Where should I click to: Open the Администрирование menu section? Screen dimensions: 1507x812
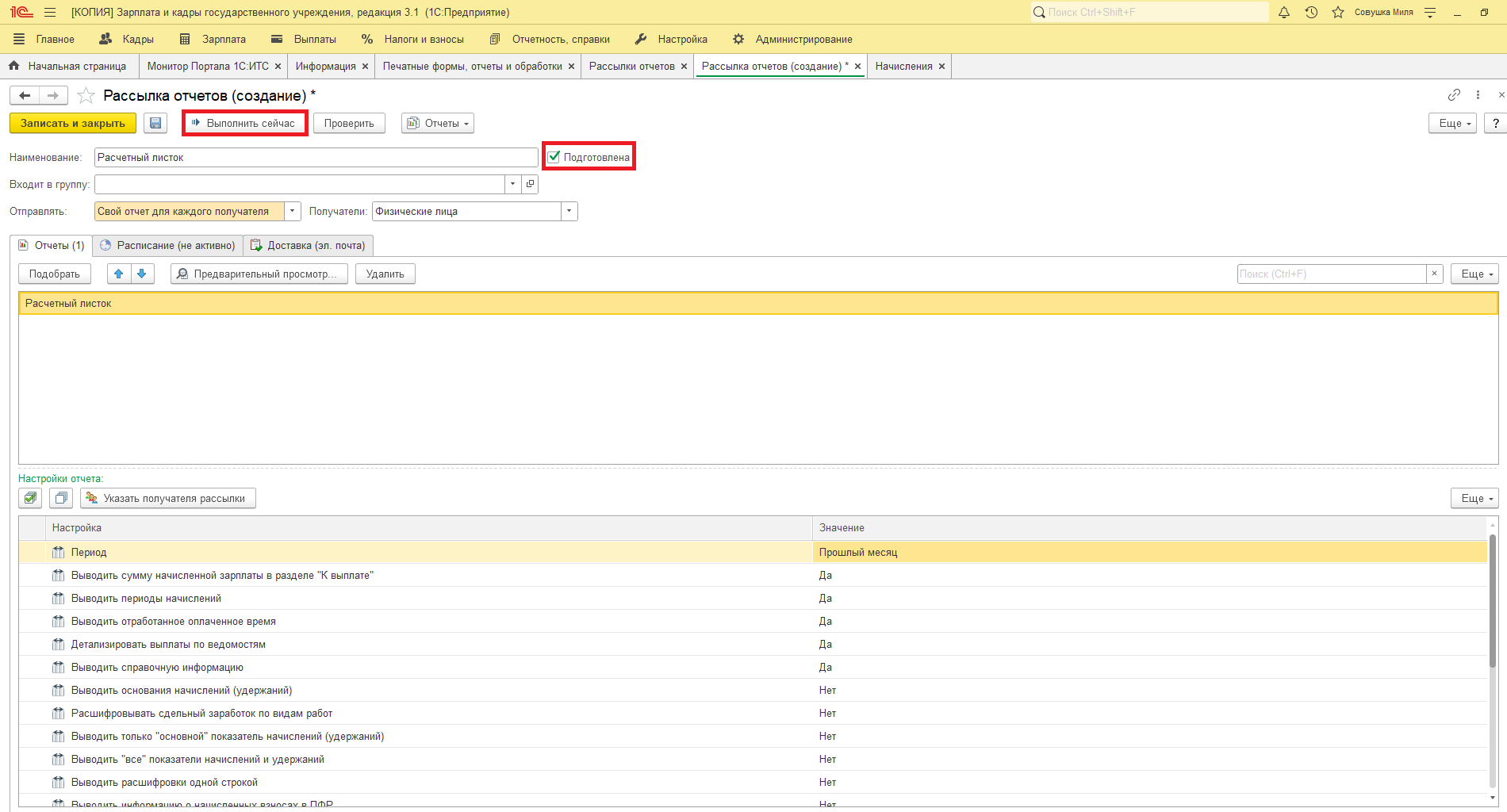point(792,39)
